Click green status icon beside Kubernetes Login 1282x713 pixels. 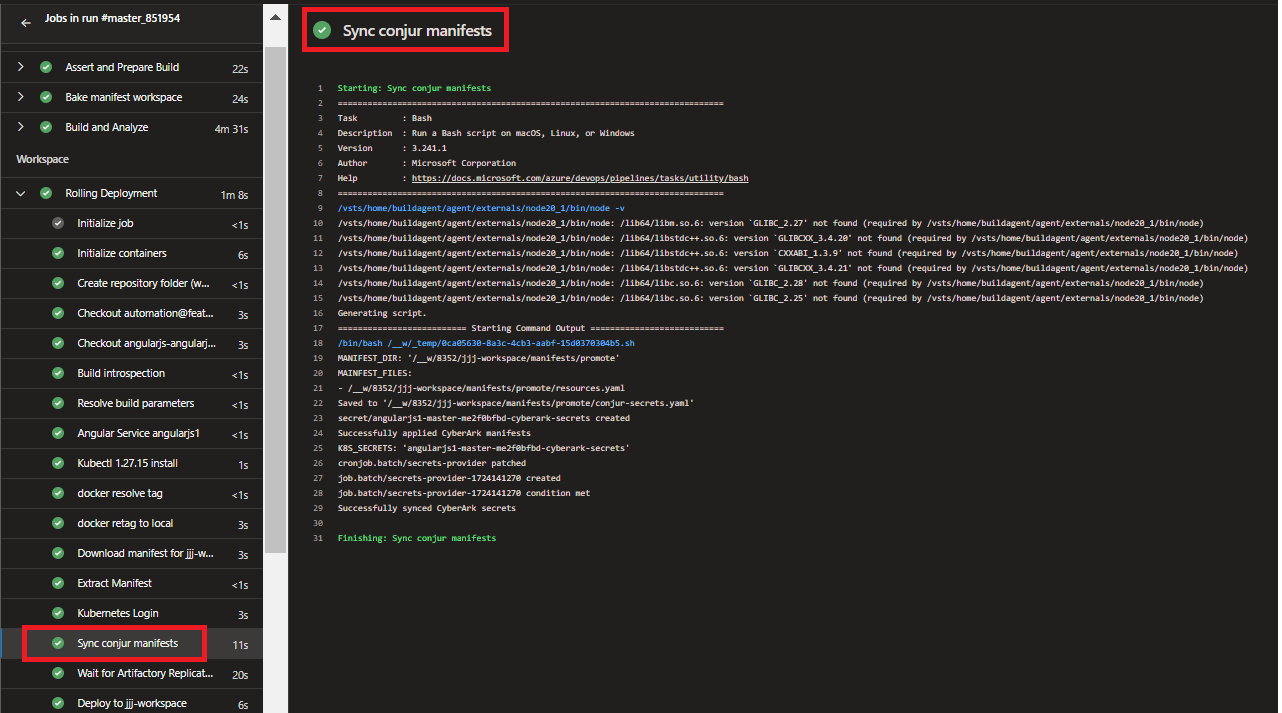(58, 613)
